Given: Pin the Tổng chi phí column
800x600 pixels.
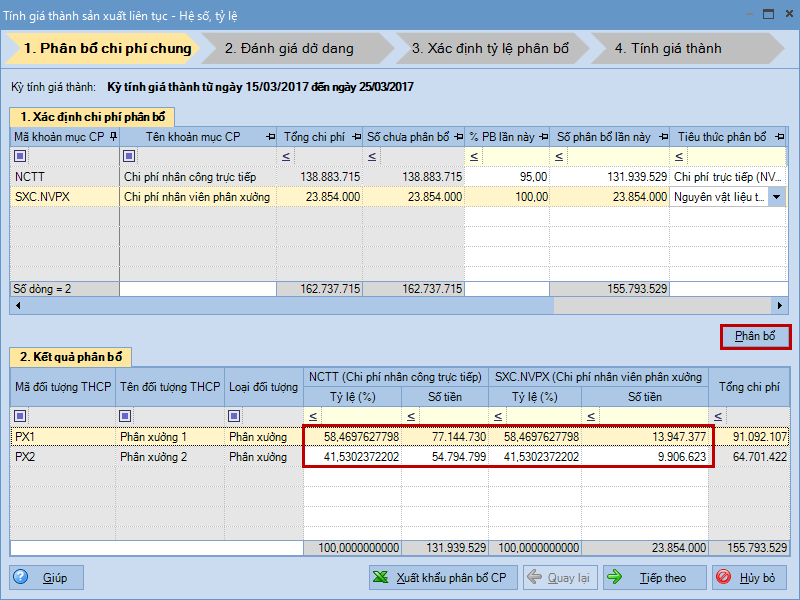Looking at the screenshot, I should [x=355, y=137].
